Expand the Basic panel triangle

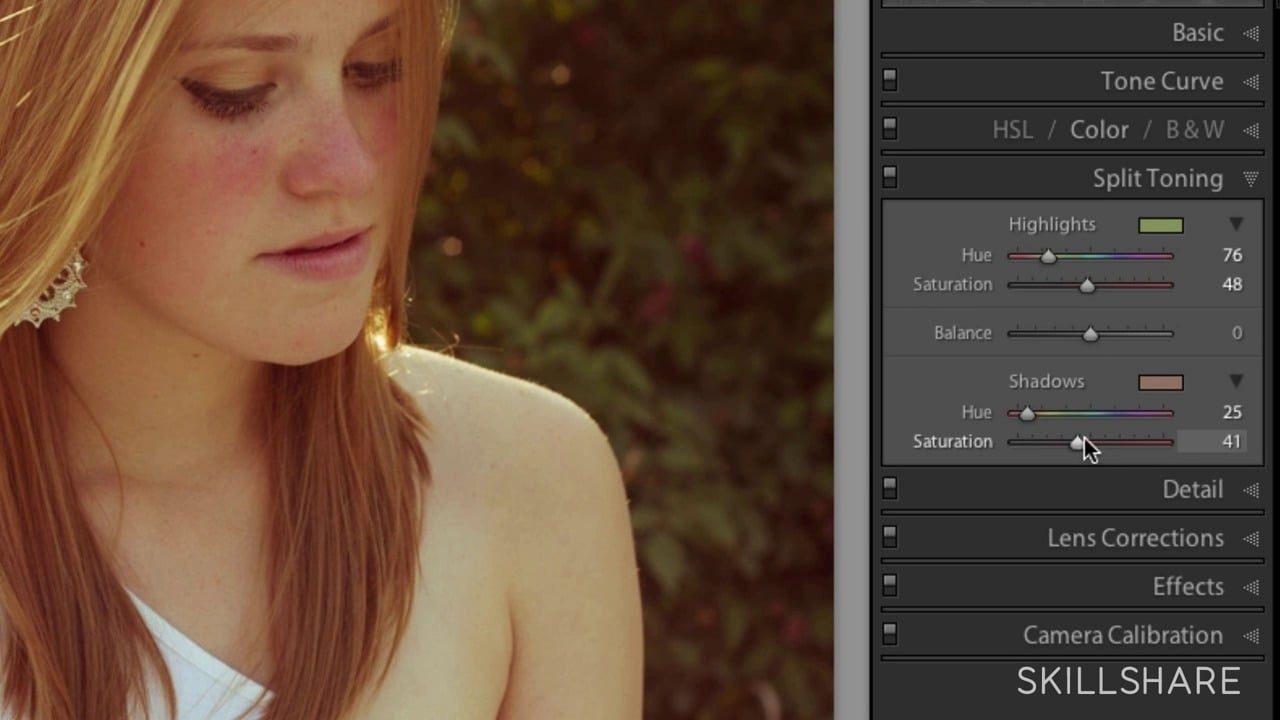tap(1250, 33)
